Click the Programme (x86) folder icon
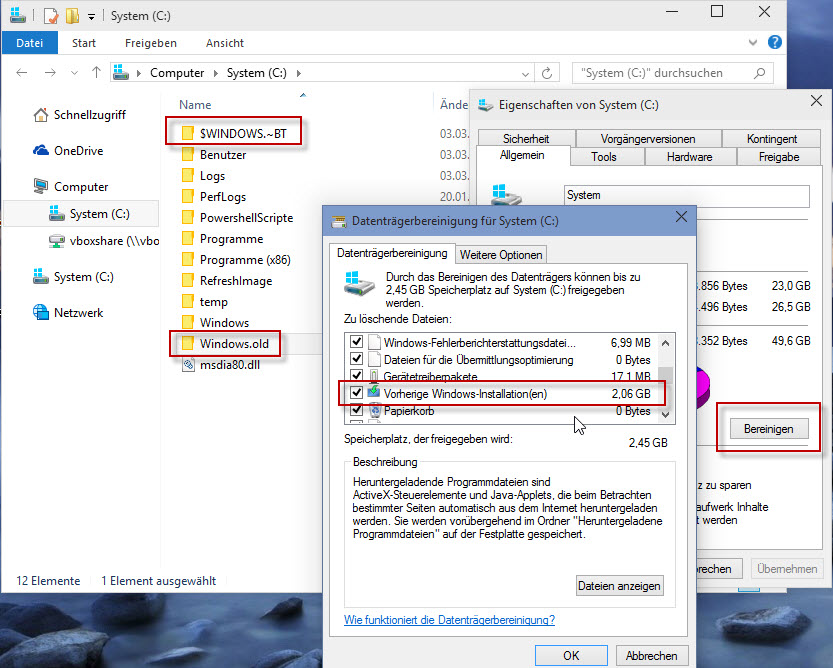Image resolution: width=833 pixels, height=668 pixels. coord(188,259)
